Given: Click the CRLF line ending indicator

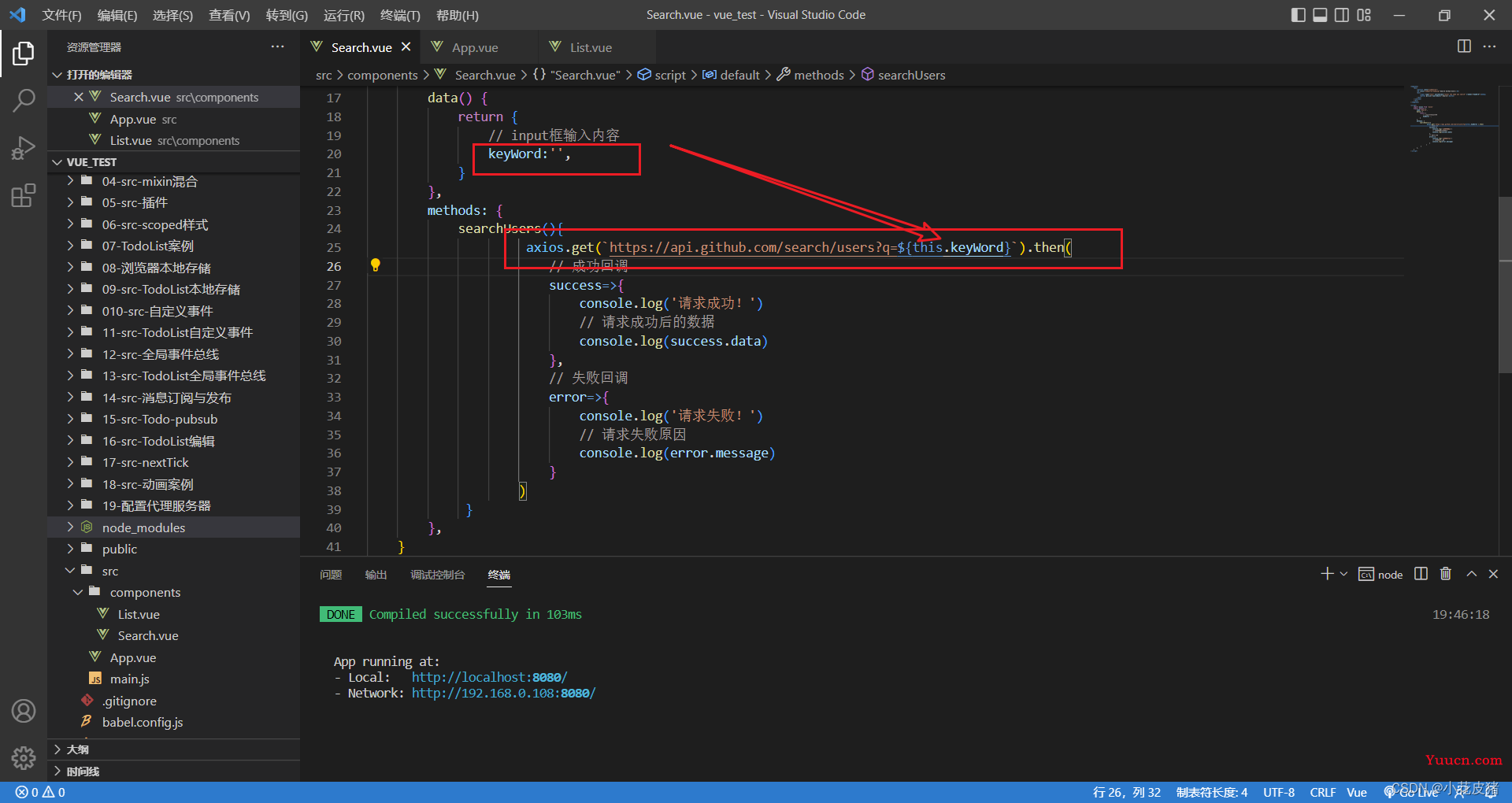Looking at the screenshot, I should point(1323,792).
